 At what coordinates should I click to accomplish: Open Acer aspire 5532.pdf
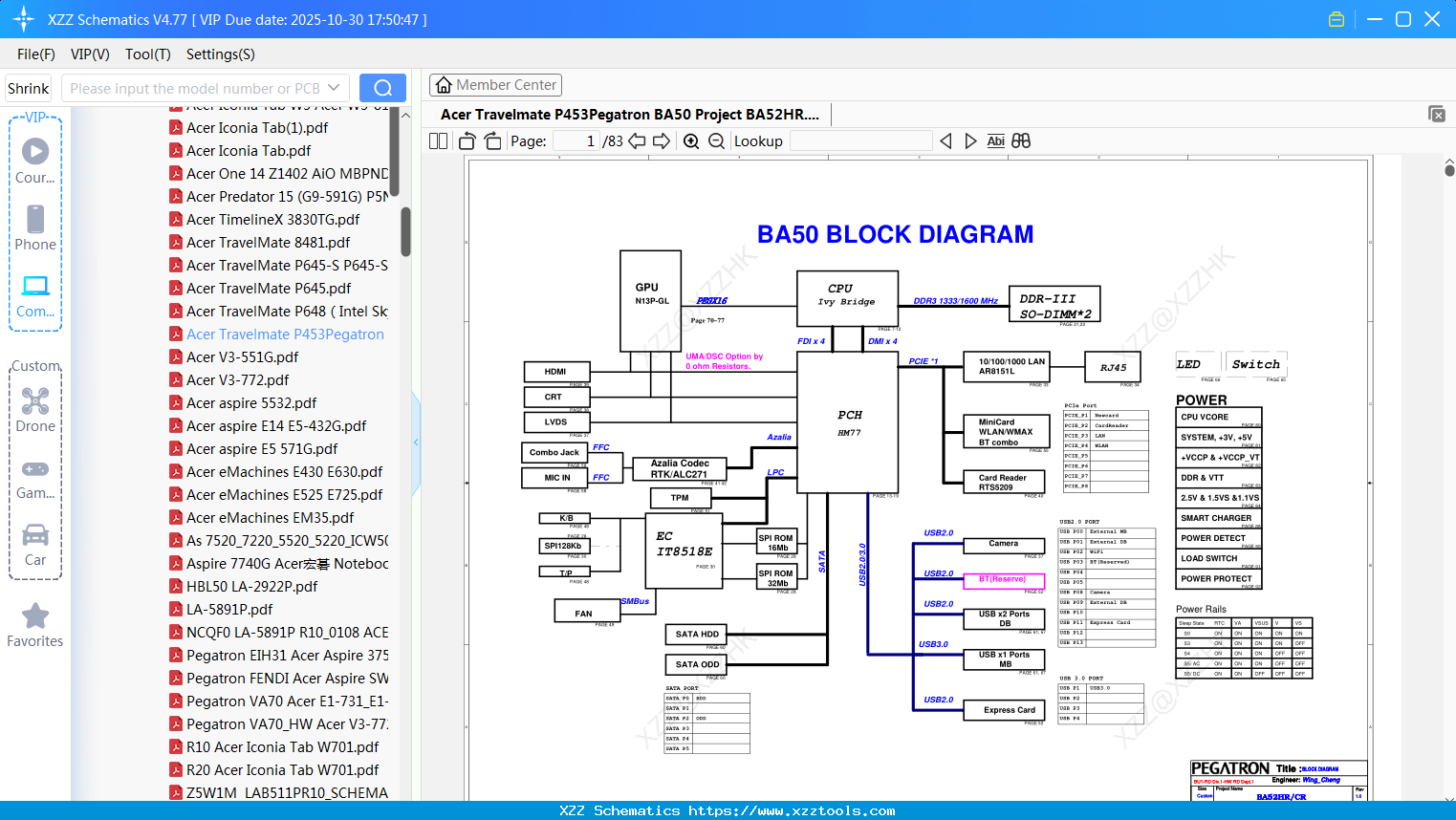click(251, 402)
